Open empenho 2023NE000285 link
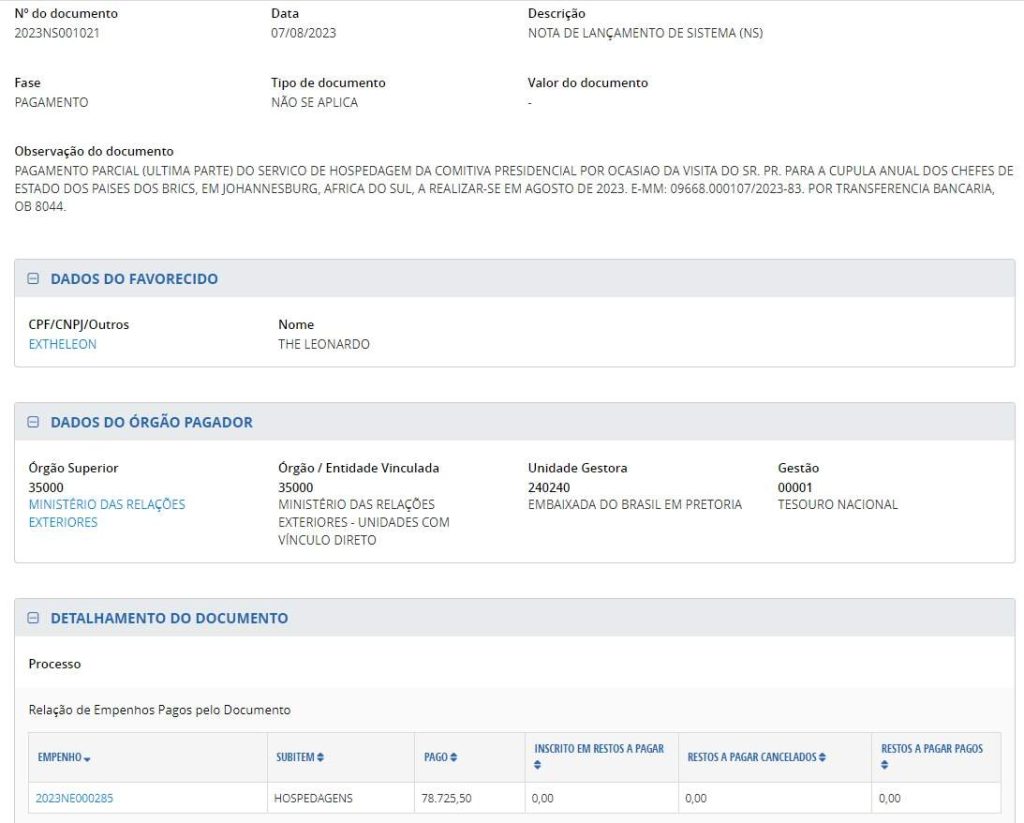Viewport: 1024px width, 823px height. click(x=81, y=798)
